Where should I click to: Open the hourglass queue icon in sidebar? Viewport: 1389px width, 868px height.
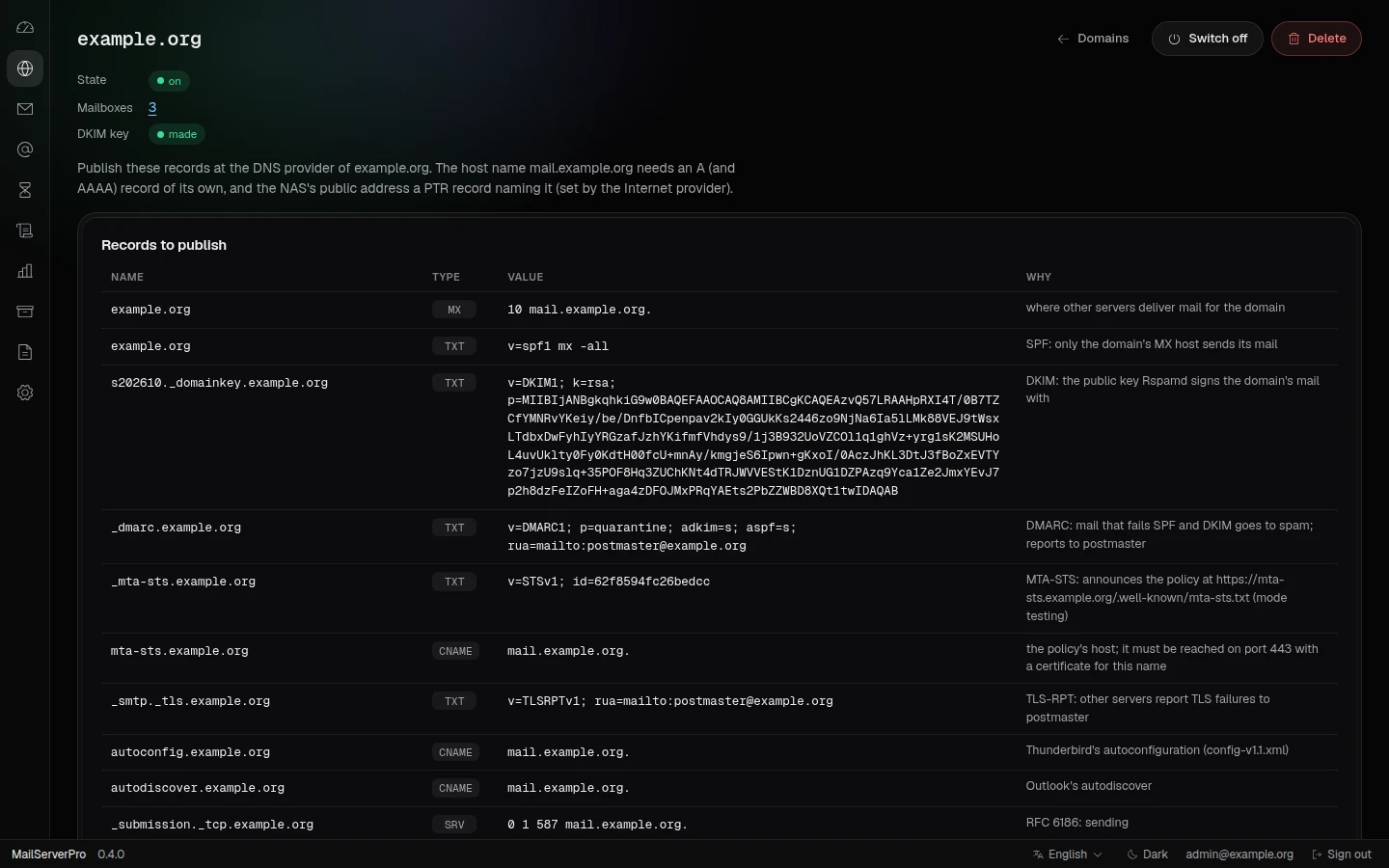point(25,190)
